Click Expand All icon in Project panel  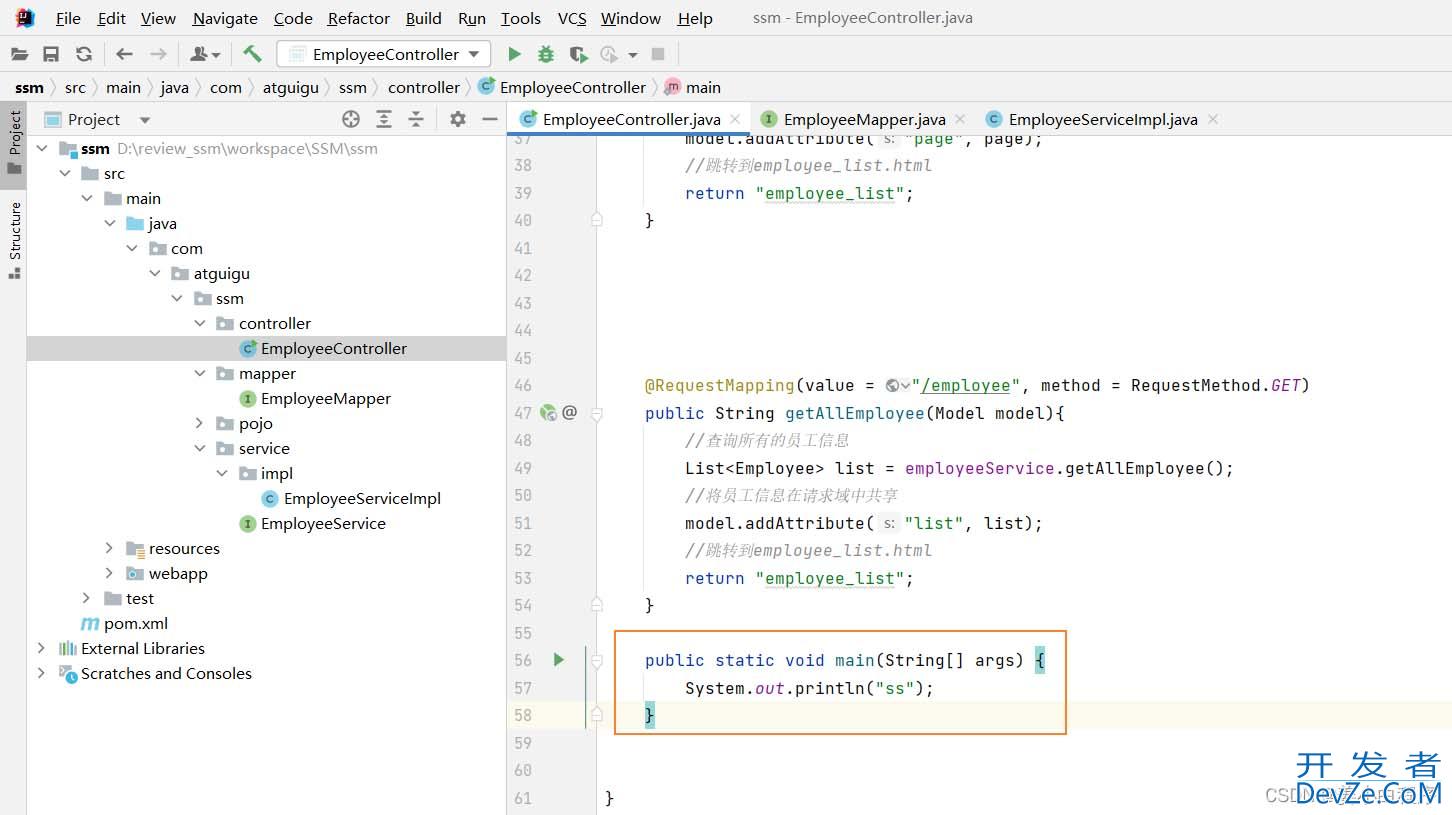pyautogui.click(x=384, y=119)
